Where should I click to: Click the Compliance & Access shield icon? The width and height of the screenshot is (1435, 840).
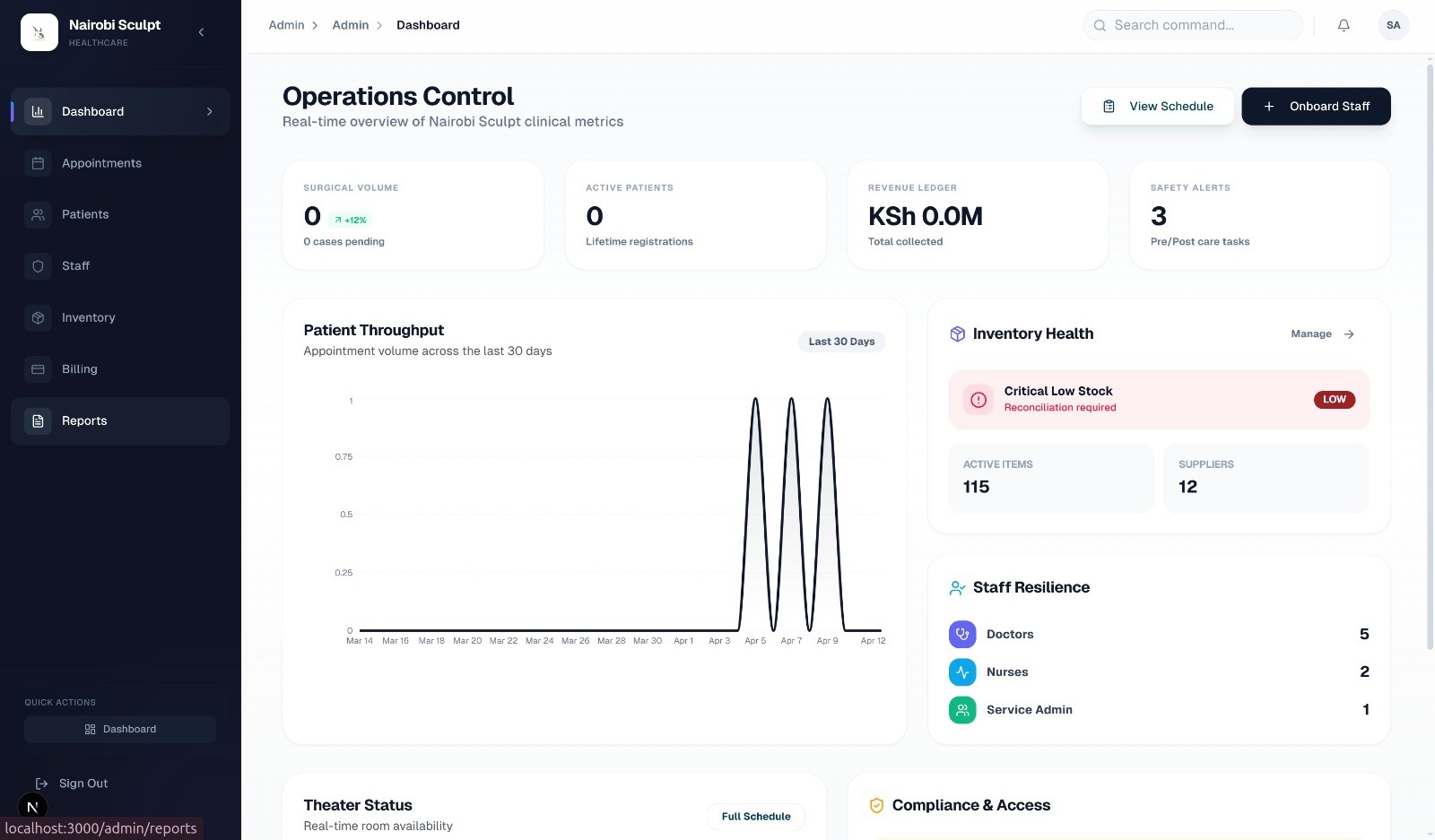click(876, 805)
